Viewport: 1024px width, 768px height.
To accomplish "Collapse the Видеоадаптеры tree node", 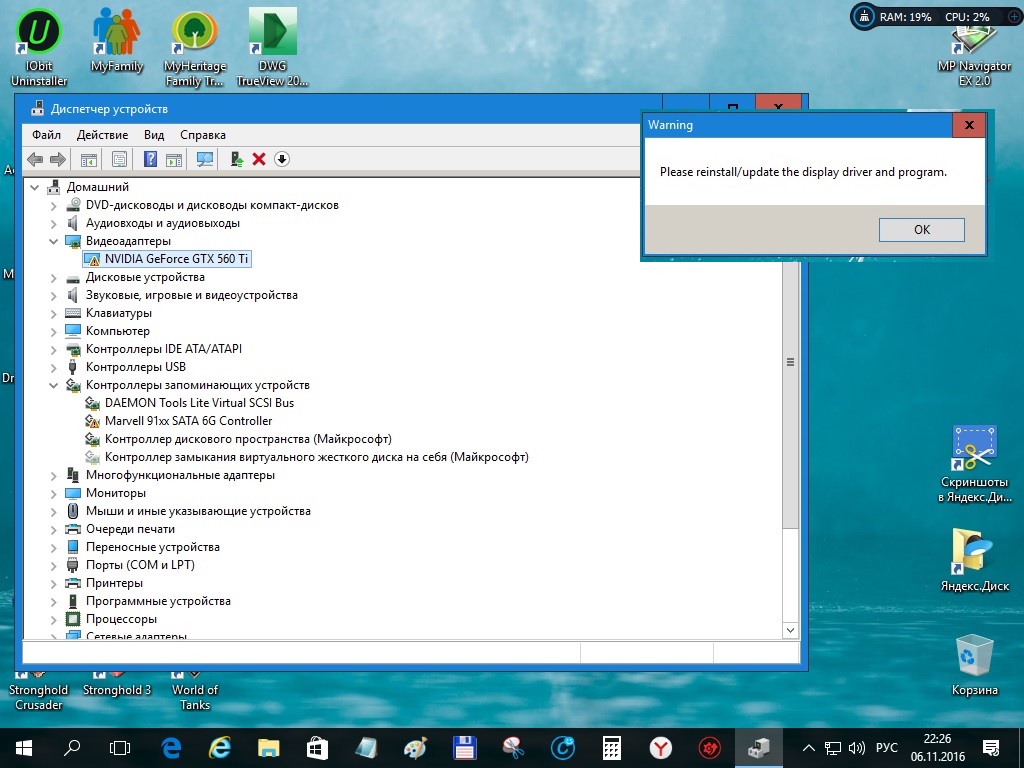I will point(54,241).
